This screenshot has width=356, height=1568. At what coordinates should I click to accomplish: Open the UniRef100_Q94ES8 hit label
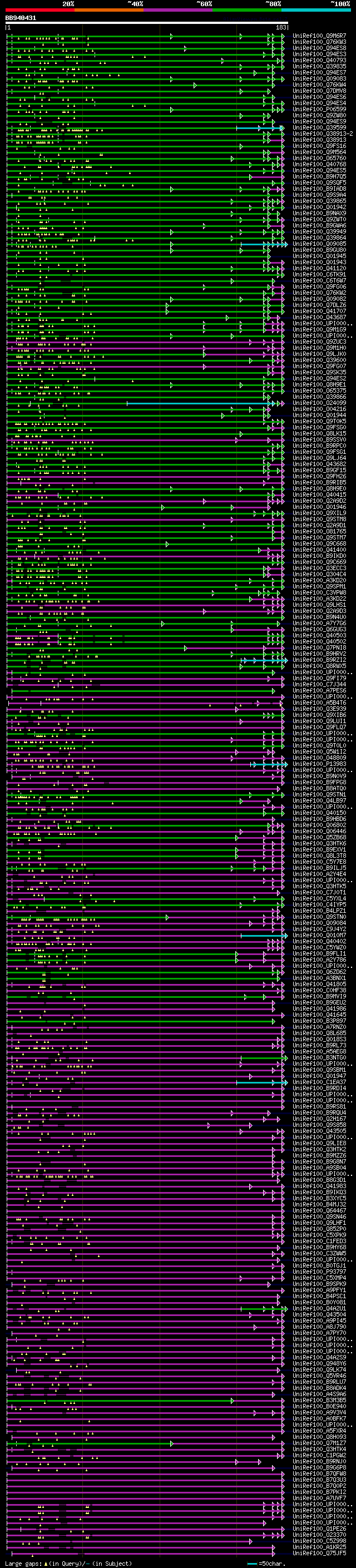pyautogui.click(x=319, y=48)
